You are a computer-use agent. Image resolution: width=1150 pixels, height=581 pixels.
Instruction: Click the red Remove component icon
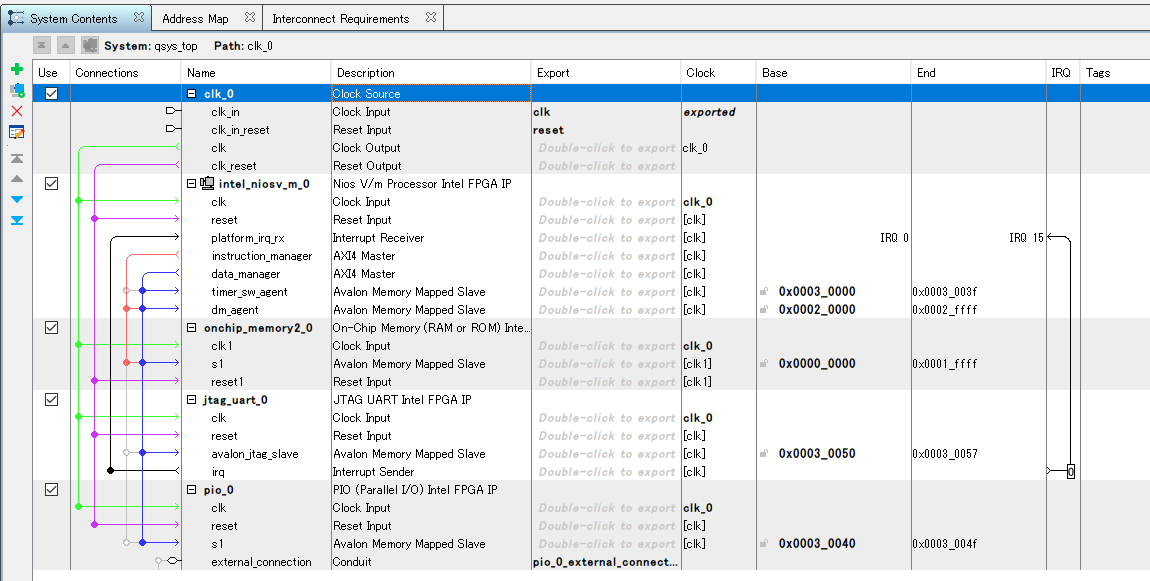point(17,110)
